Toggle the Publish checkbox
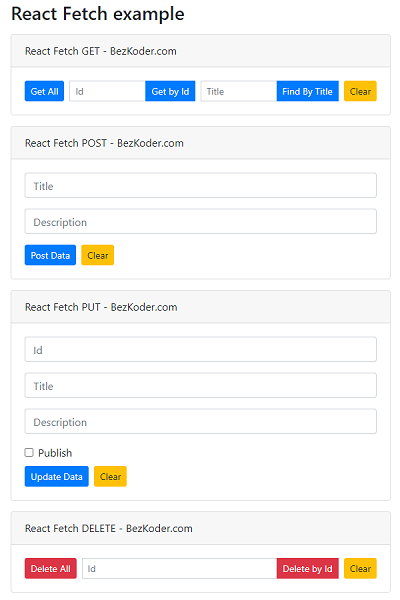The image size is (400, 600). click(29, 453)
